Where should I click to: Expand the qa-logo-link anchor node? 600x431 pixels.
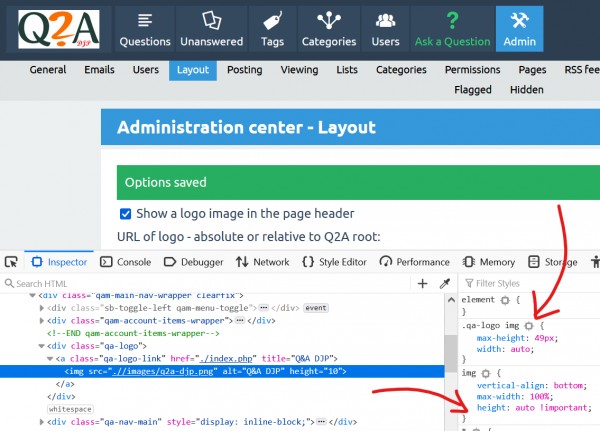pos(49,357)
